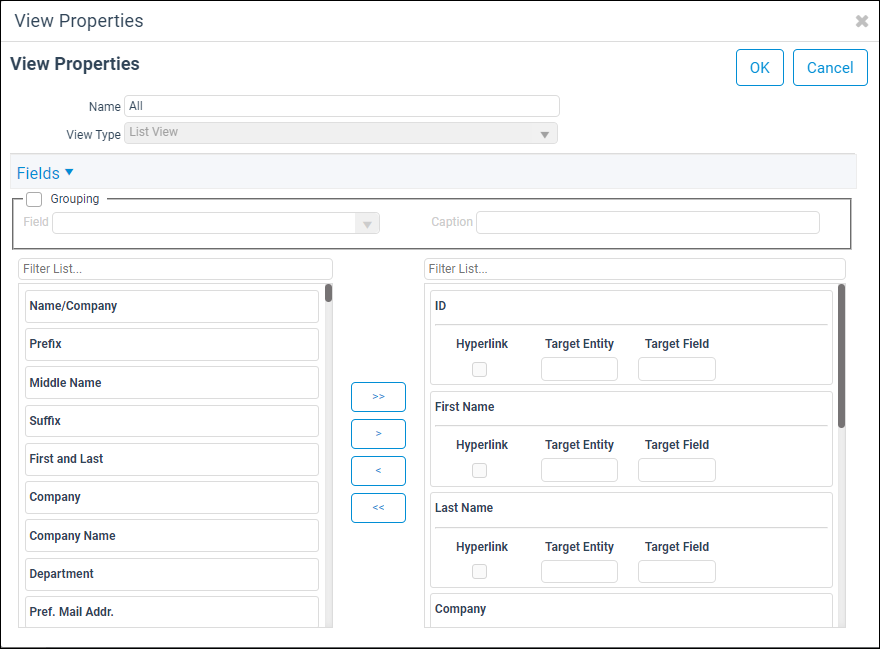Screen dimensions: 880x649
Task: Click the right list scrollbar thumb
Action: [841, 356]
